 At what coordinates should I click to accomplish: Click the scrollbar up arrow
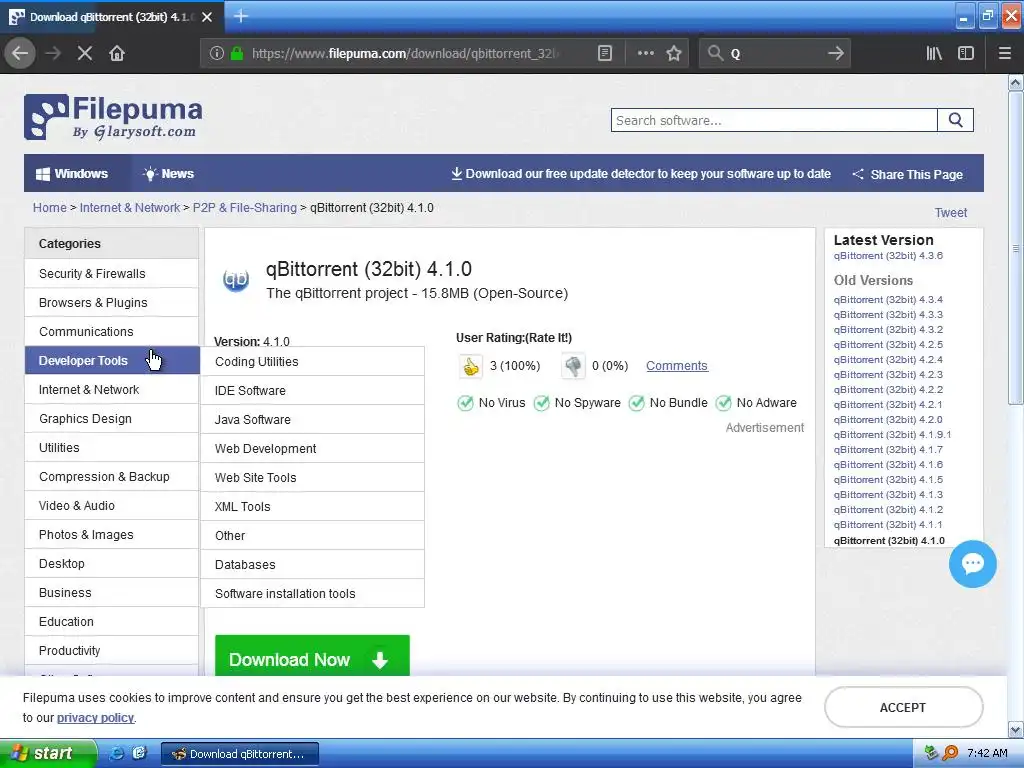[x=1015, y=82]
